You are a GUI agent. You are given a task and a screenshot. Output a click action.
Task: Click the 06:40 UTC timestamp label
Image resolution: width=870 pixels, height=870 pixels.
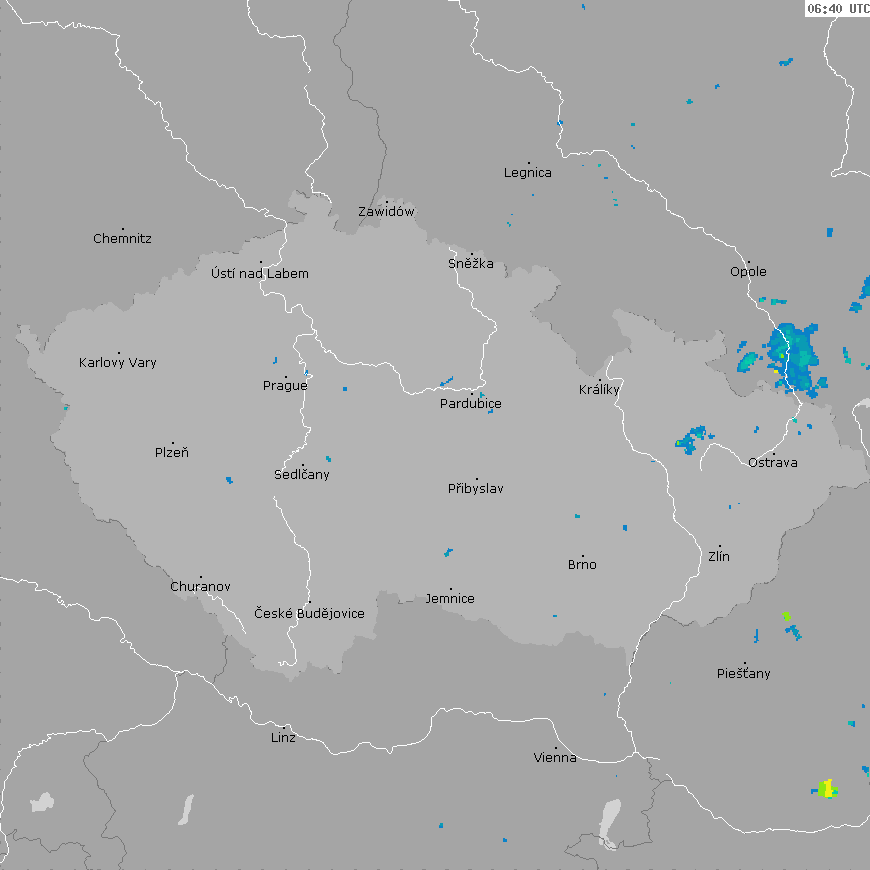point(837,8)
